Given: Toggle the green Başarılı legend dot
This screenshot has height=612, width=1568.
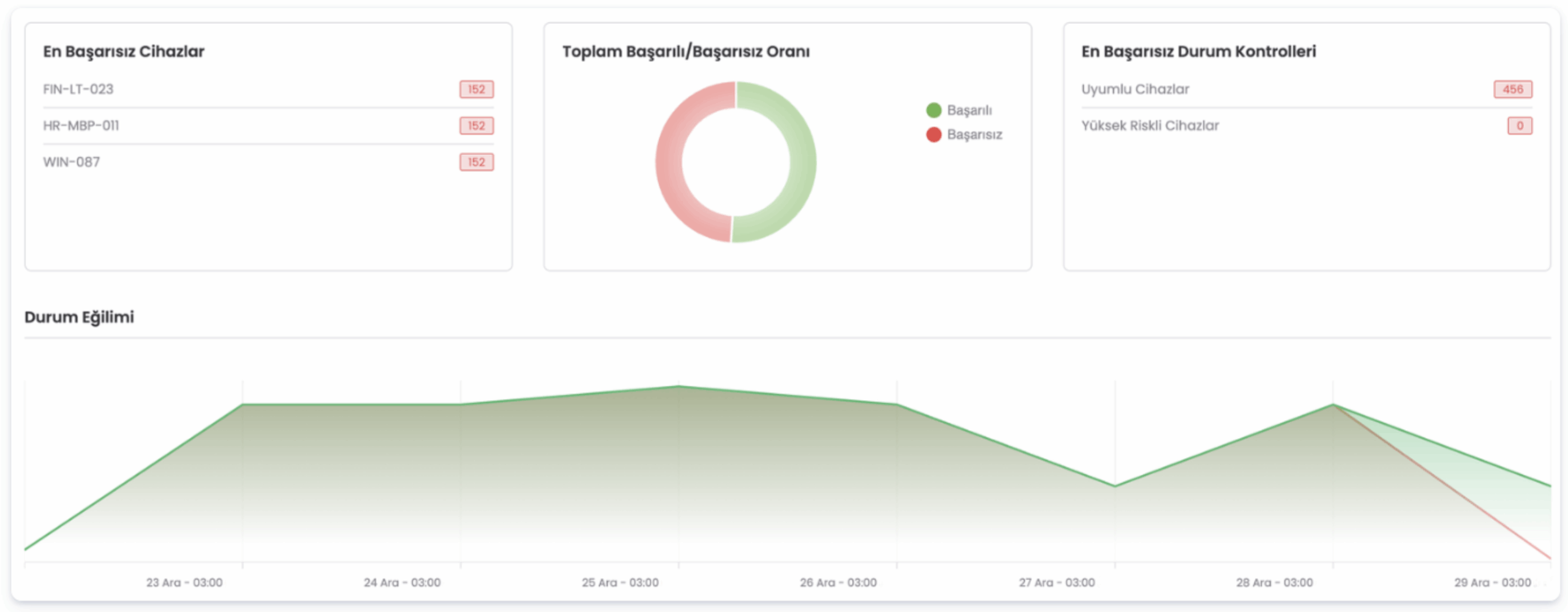Looking at the screenshot, I should point(933,110).
